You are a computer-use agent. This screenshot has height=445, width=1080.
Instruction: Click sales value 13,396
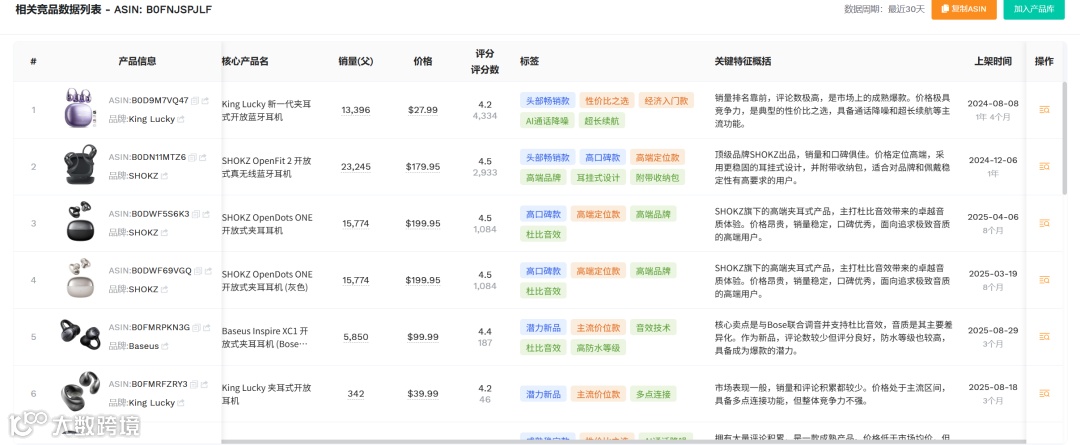pyautogui.click(x=355, y=110)
